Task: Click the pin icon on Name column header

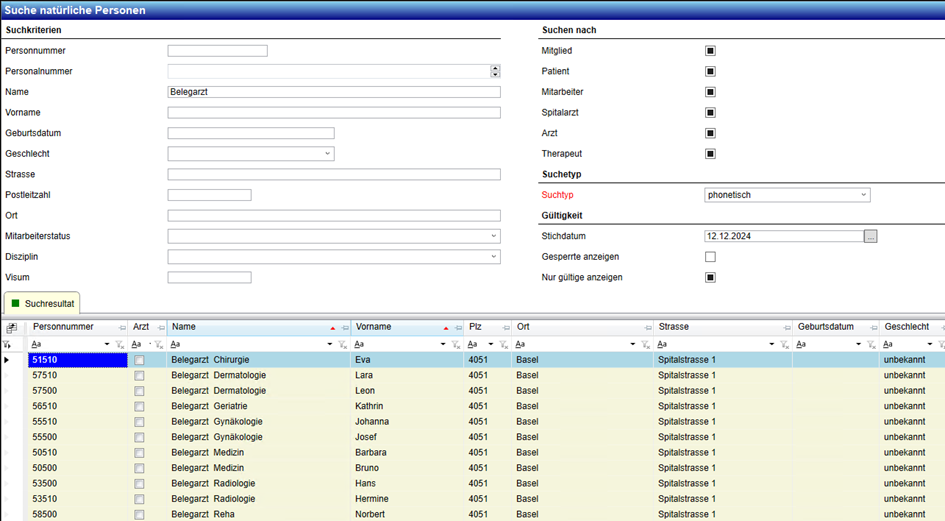Action: point(345,328)
